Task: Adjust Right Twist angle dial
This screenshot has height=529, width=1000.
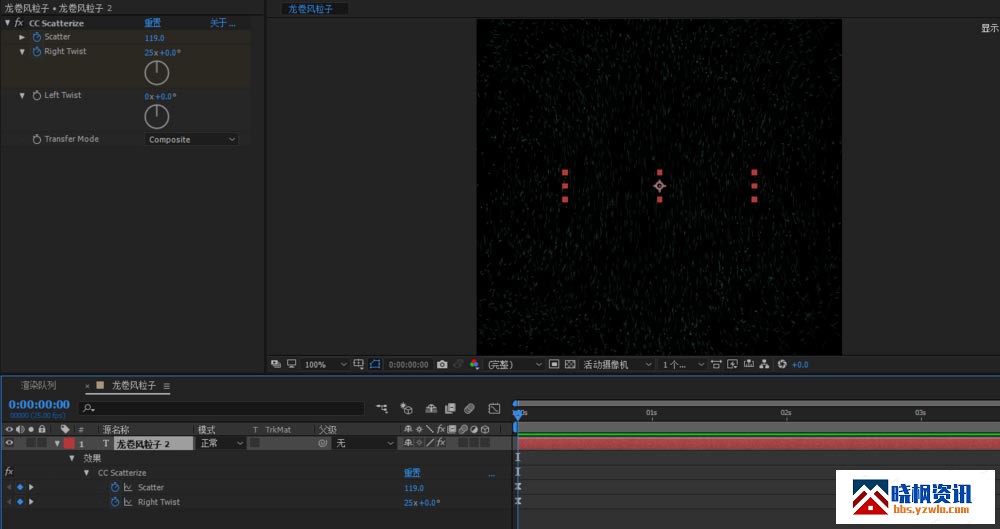Action: pyautogui.click(x=156, y=73)
